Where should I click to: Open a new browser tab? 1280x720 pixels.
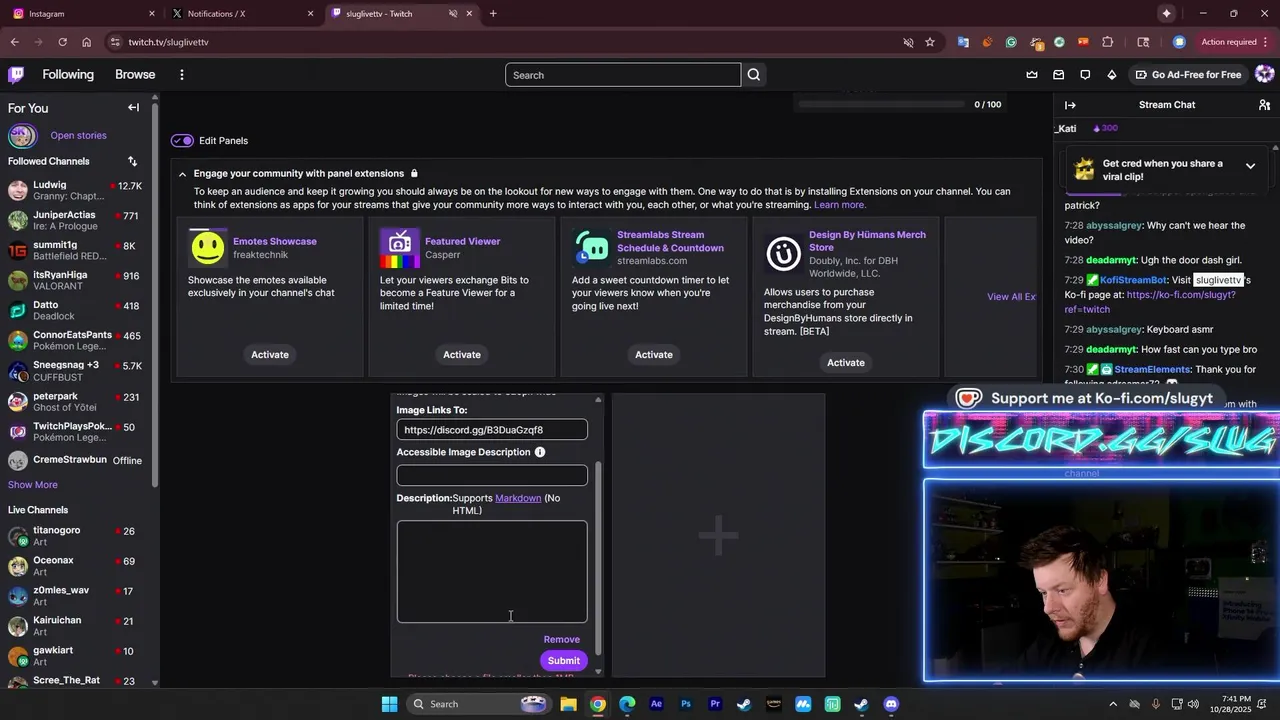(493, 14)
